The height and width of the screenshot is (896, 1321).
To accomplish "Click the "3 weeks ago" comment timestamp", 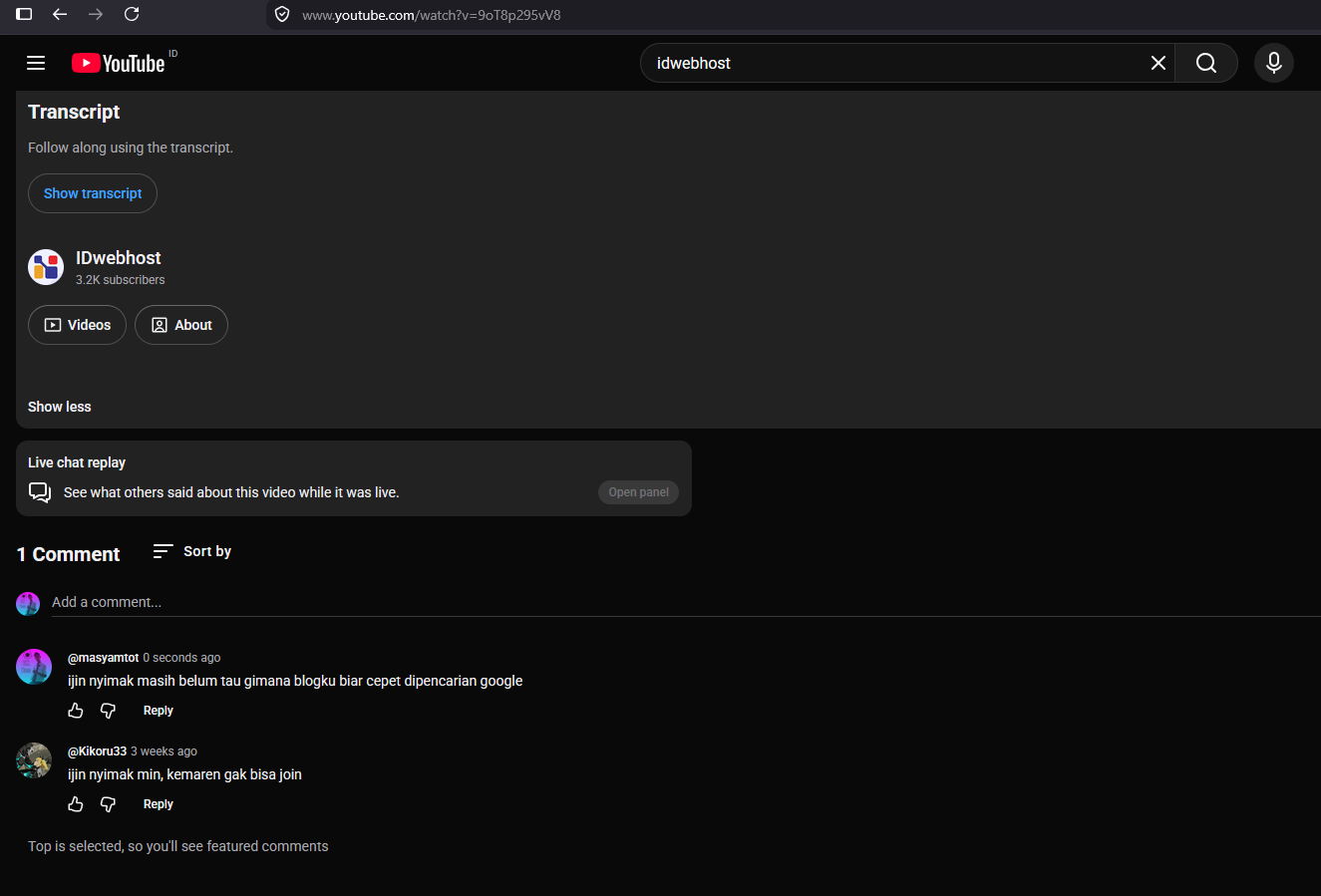I will click(164, 751).
